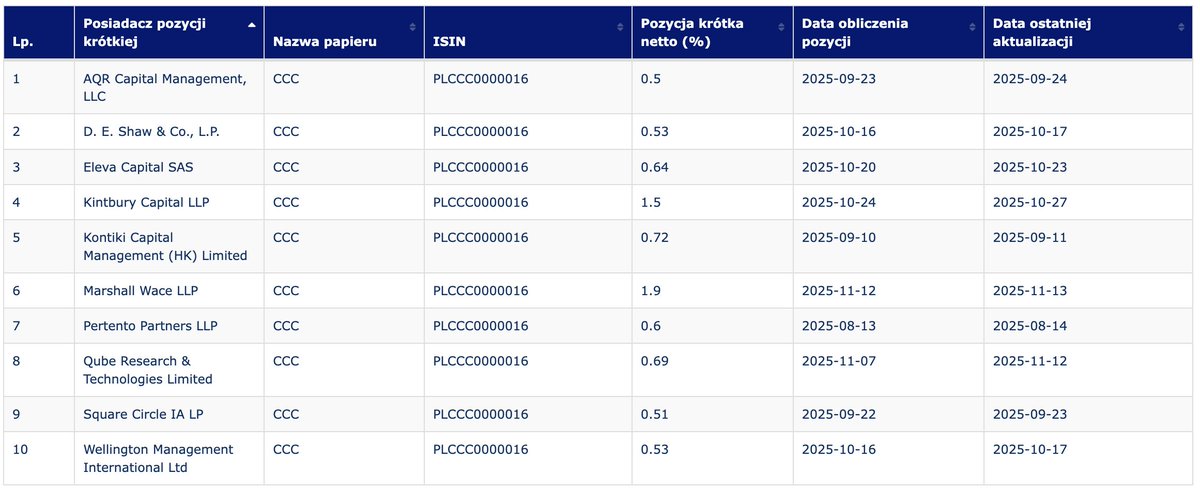Viewport: 1200px width, 489px height.
Task: Click net short value 1.9
Action: (x=651, y=290)
